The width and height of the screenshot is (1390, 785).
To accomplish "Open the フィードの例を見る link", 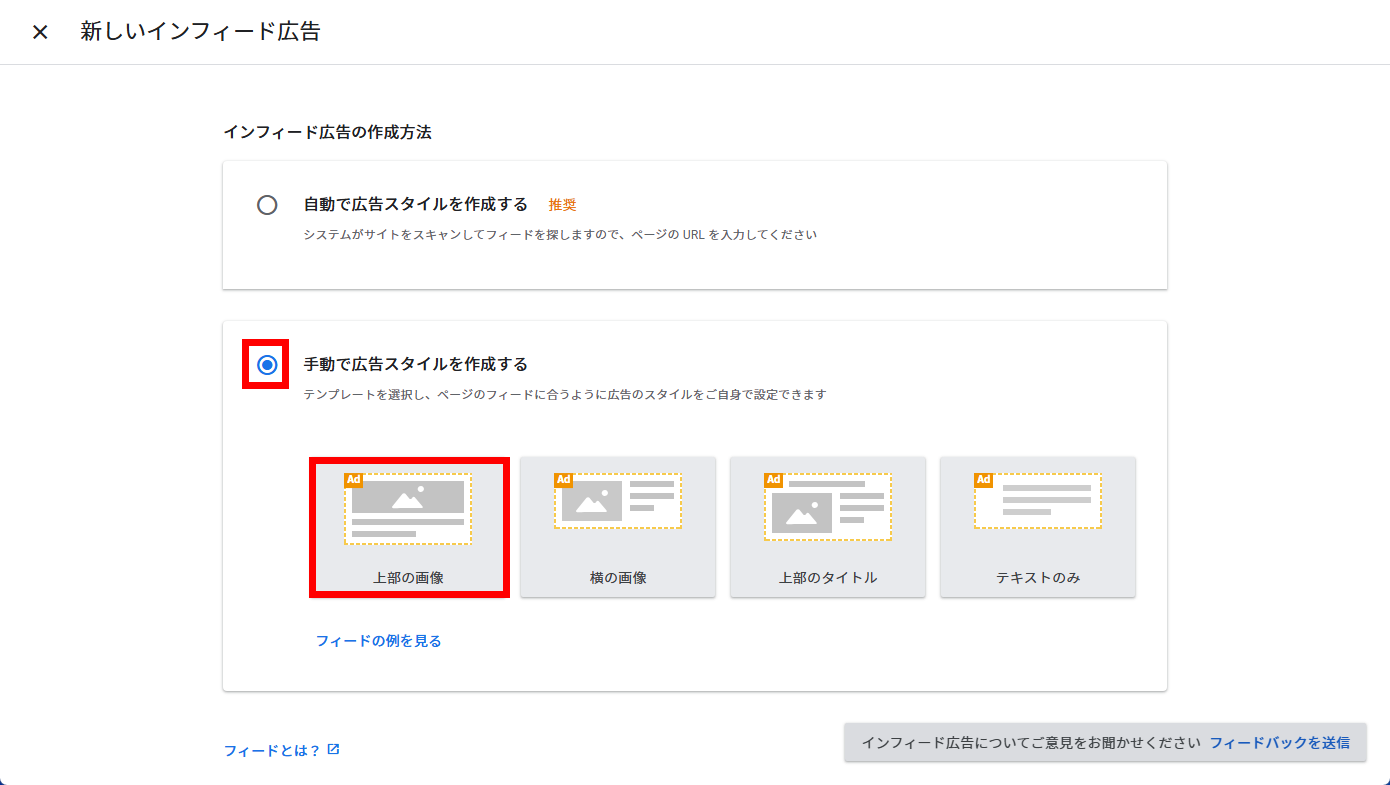I will (379, 641).
